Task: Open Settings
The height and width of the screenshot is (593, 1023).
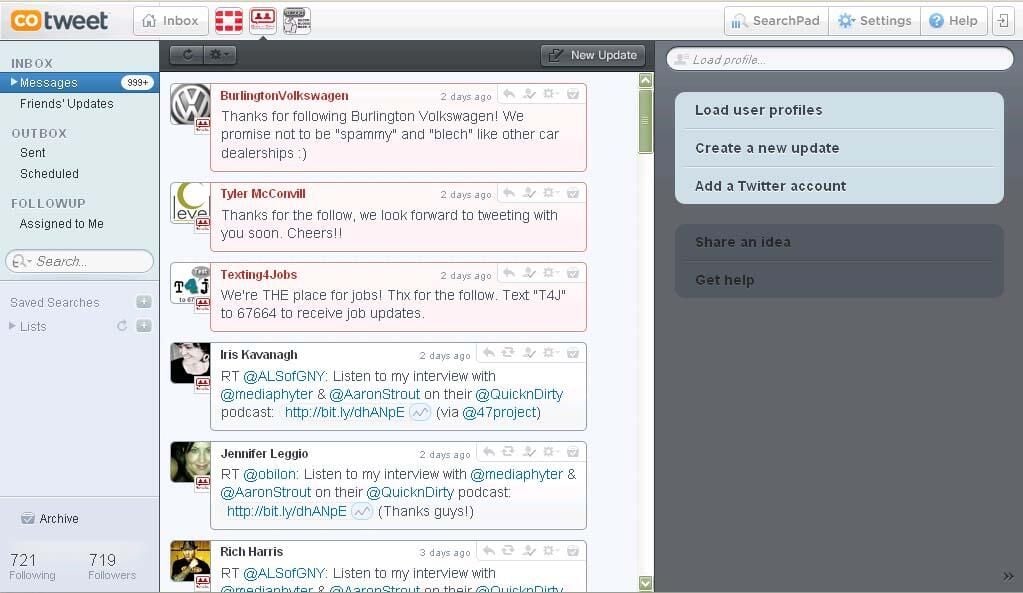Action: tap(875, 21)
